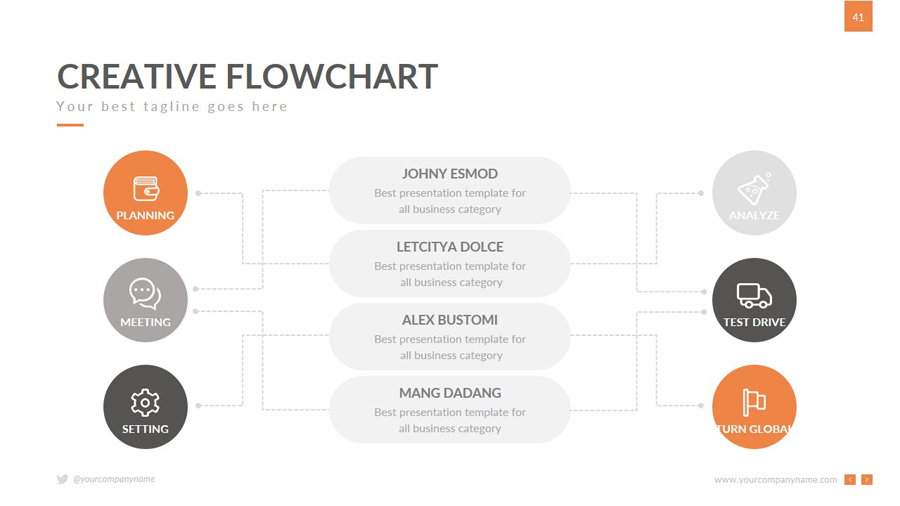Click the Setting gear icon
The width and height of the screenshot is (900, 506).
click(x=145, y=402)
